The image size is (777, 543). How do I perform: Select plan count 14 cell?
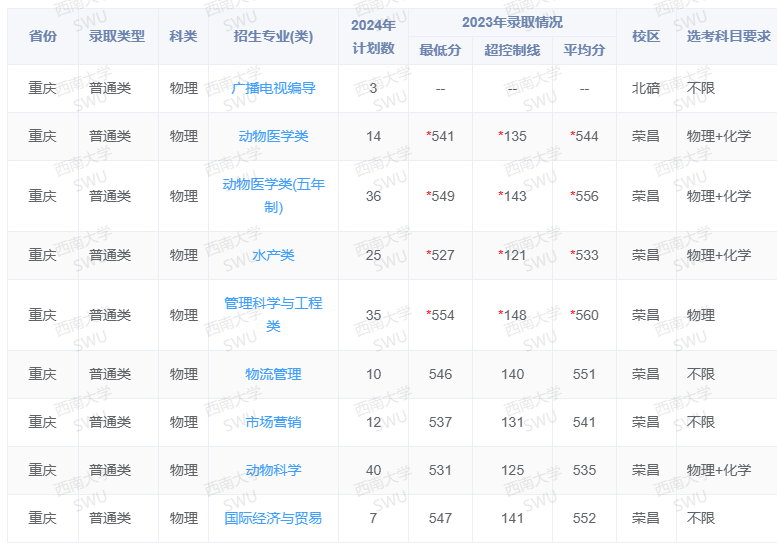tap(373, 136)
